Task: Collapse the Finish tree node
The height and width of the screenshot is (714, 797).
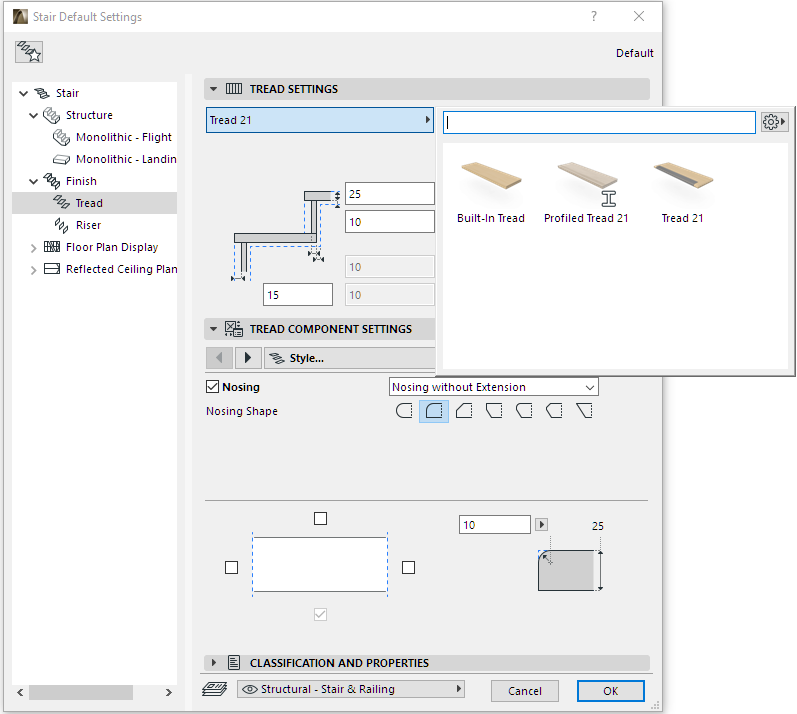Action: point(34,181)
